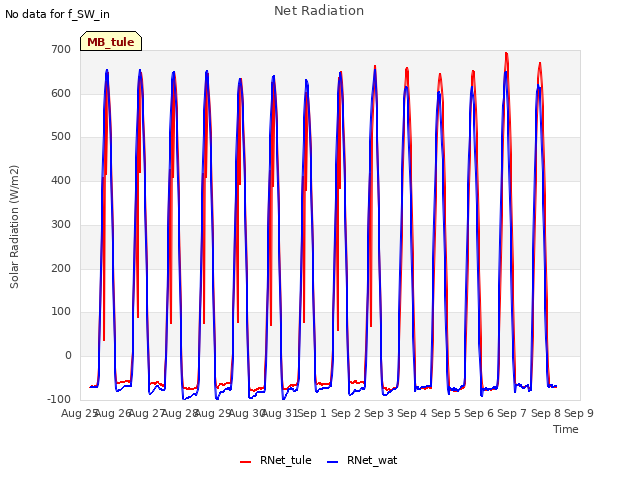Click the Sep 9 x-axis label
The width and height of the screenshot is (640, 480).
pyautogui.click(x=579, y=413)
